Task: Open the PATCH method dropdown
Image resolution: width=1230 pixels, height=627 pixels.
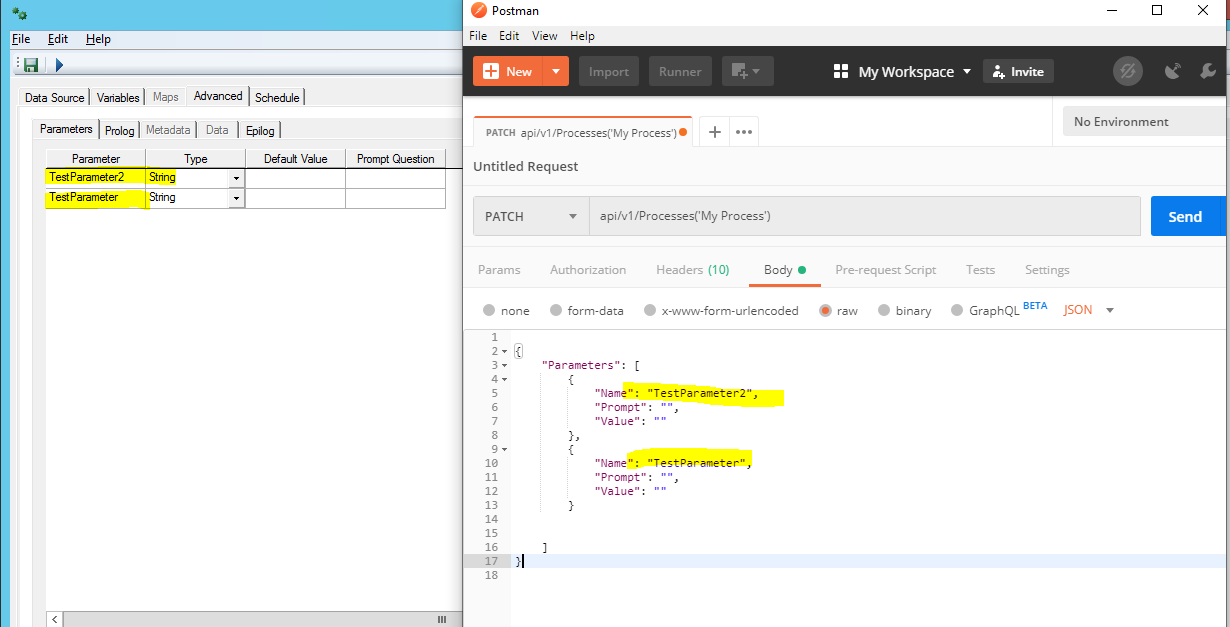Action: (x=531, y=216)
